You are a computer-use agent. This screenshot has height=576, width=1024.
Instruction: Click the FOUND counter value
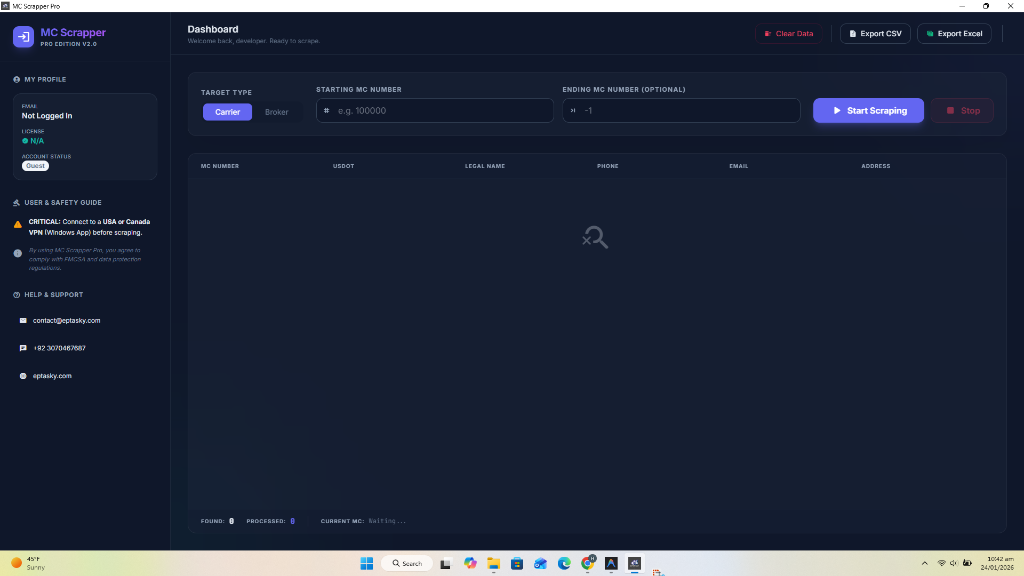231,521
